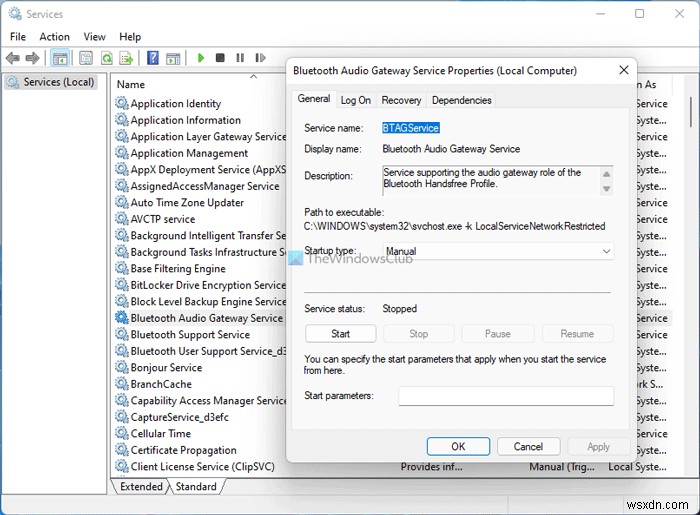Click Cancel in the Properties dialog
Screen dimensions: 700x515
click(x=528, y=446)
